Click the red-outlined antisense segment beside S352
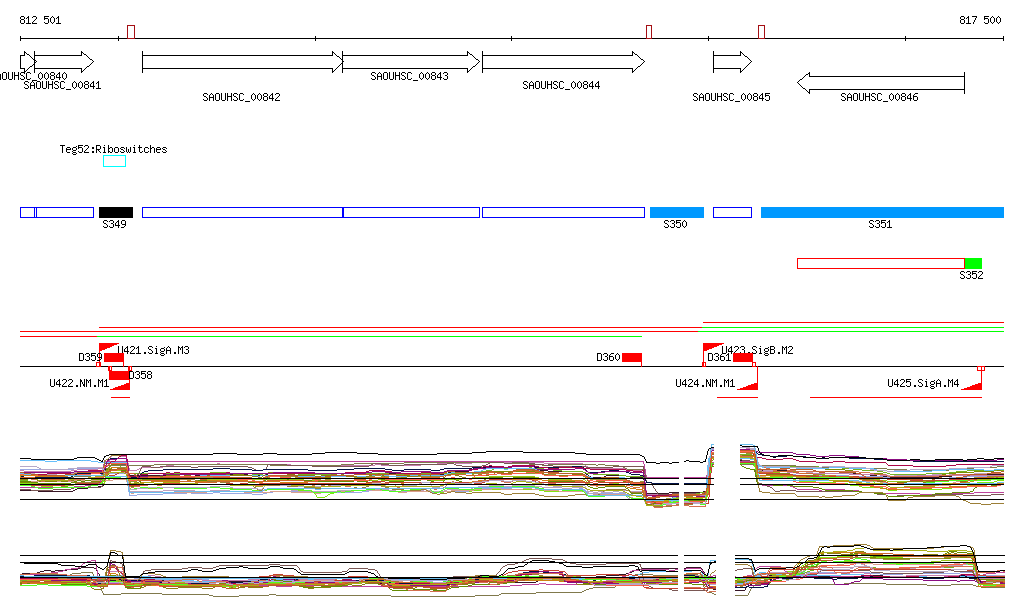 click(x=880, y=263)
